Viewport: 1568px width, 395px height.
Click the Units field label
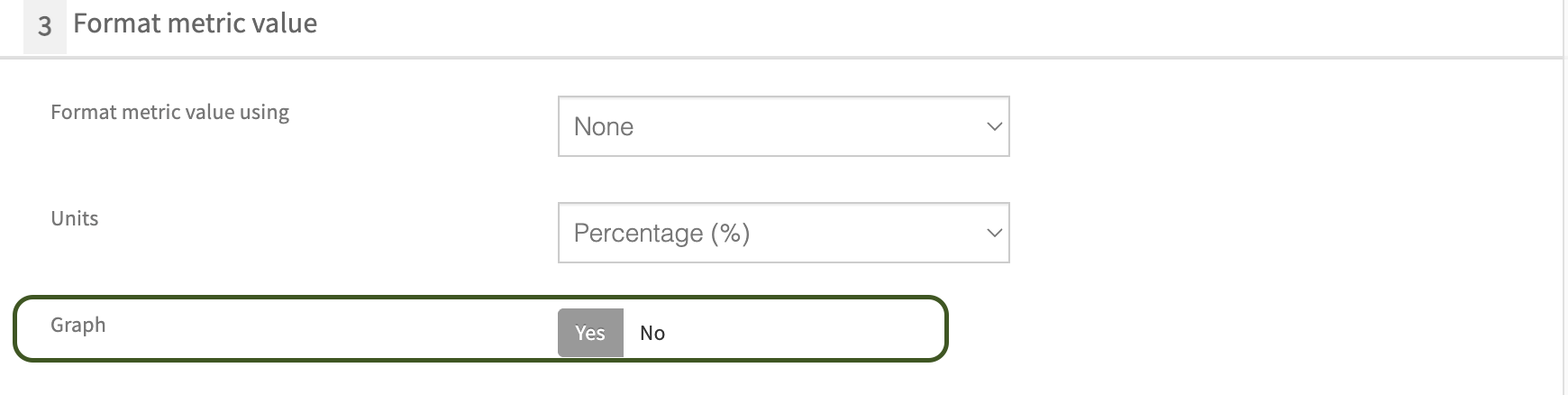pos(75,218)
